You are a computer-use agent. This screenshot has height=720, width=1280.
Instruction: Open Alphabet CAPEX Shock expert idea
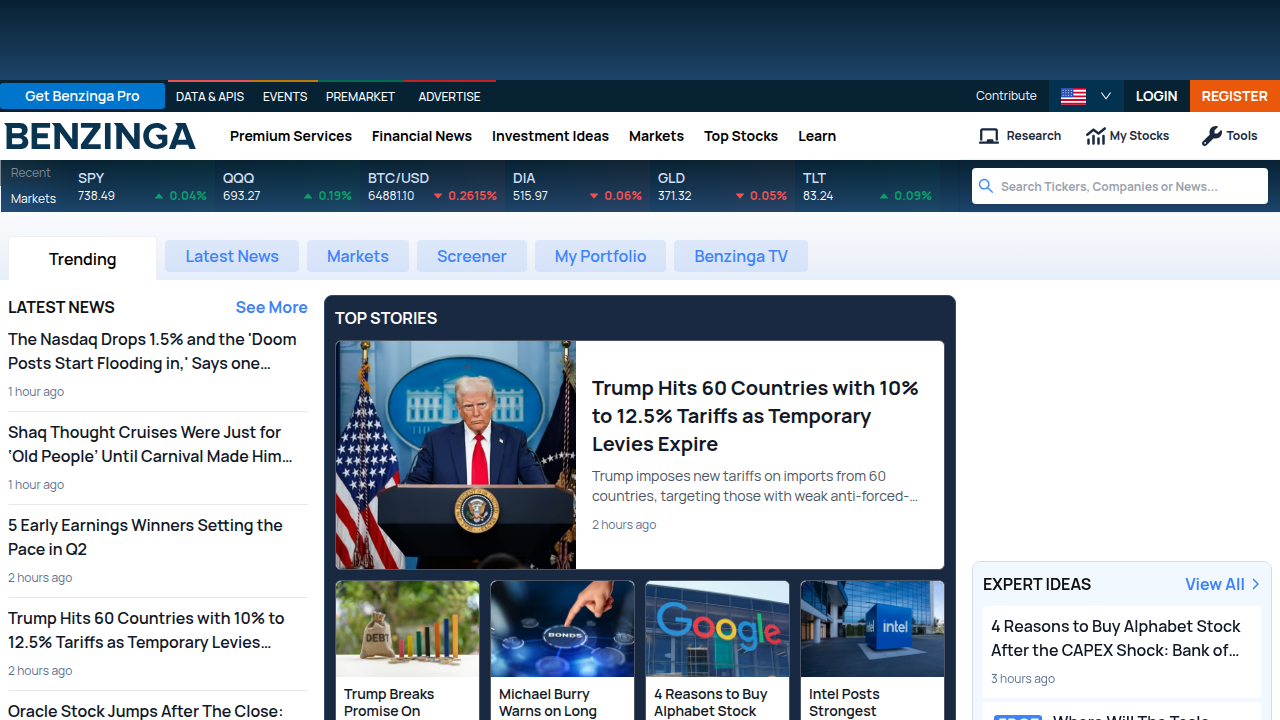pos(1116,638)
